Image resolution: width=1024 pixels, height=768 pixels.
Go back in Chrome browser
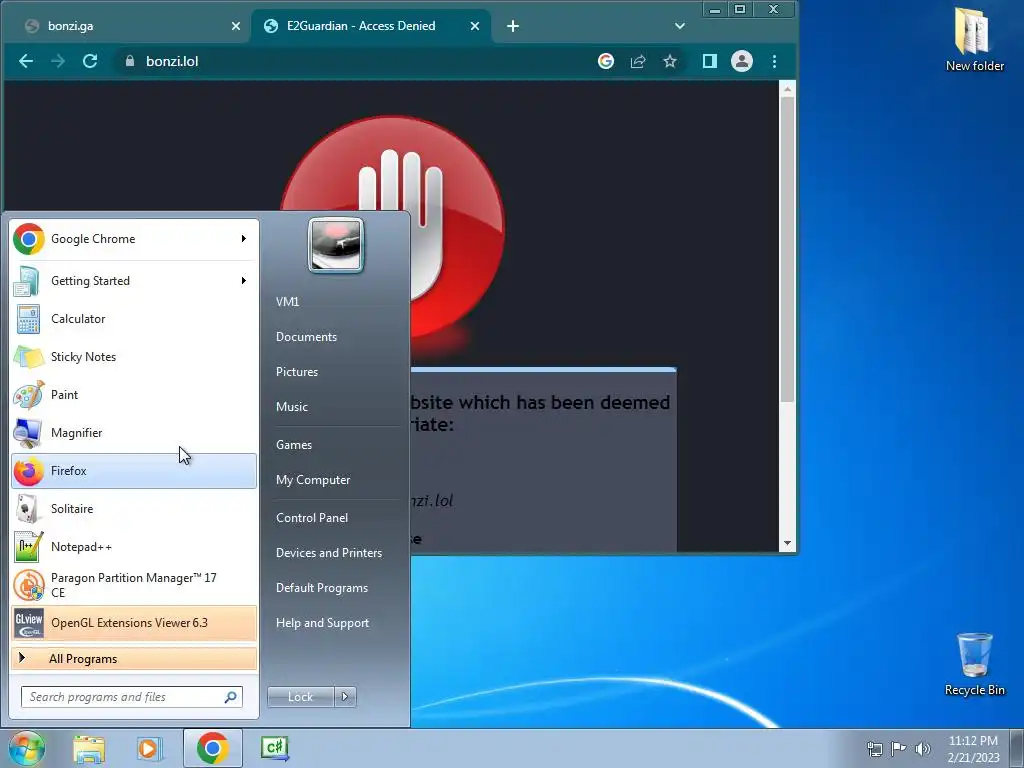(x=26, y=61)
